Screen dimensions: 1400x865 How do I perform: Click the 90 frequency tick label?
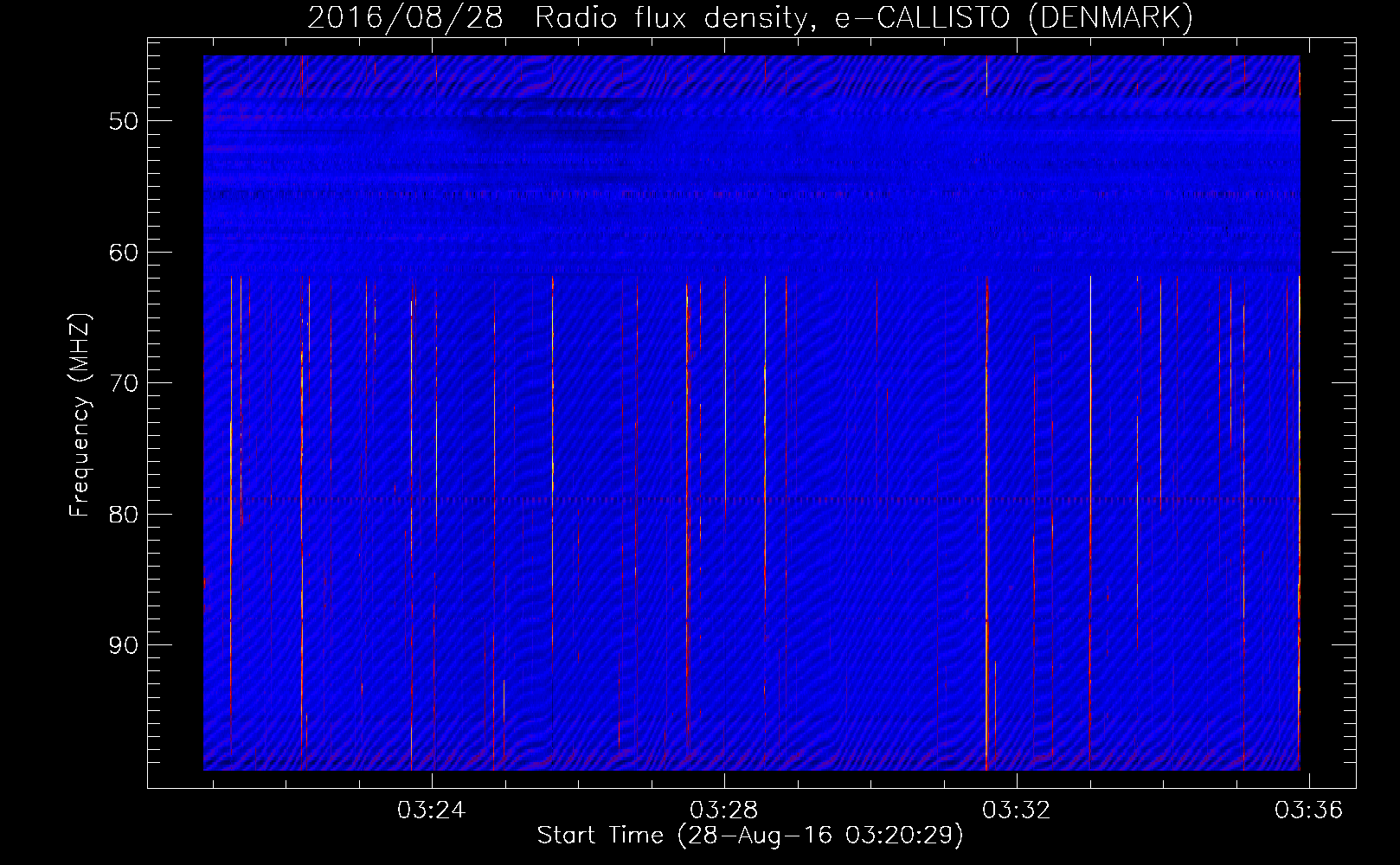click(124, 645)
